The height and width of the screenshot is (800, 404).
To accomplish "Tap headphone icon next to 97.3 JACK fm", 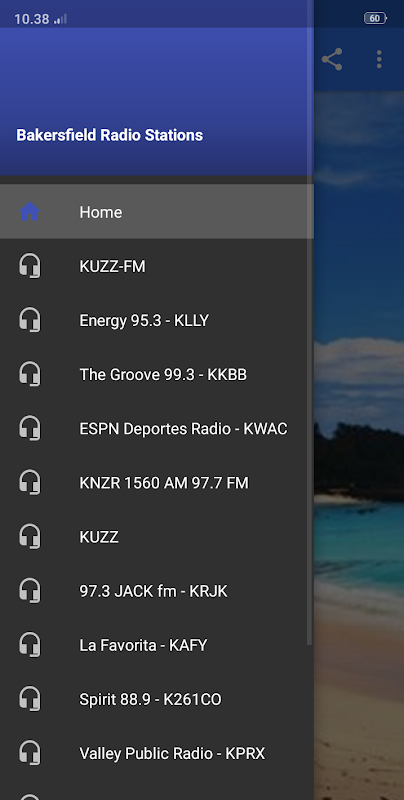I will [30, 590].
